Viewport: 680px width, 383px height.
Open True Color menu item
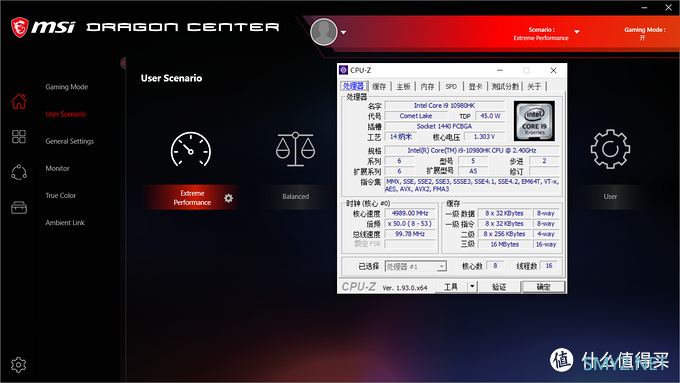pyautogui.click(x=61, y=196)
